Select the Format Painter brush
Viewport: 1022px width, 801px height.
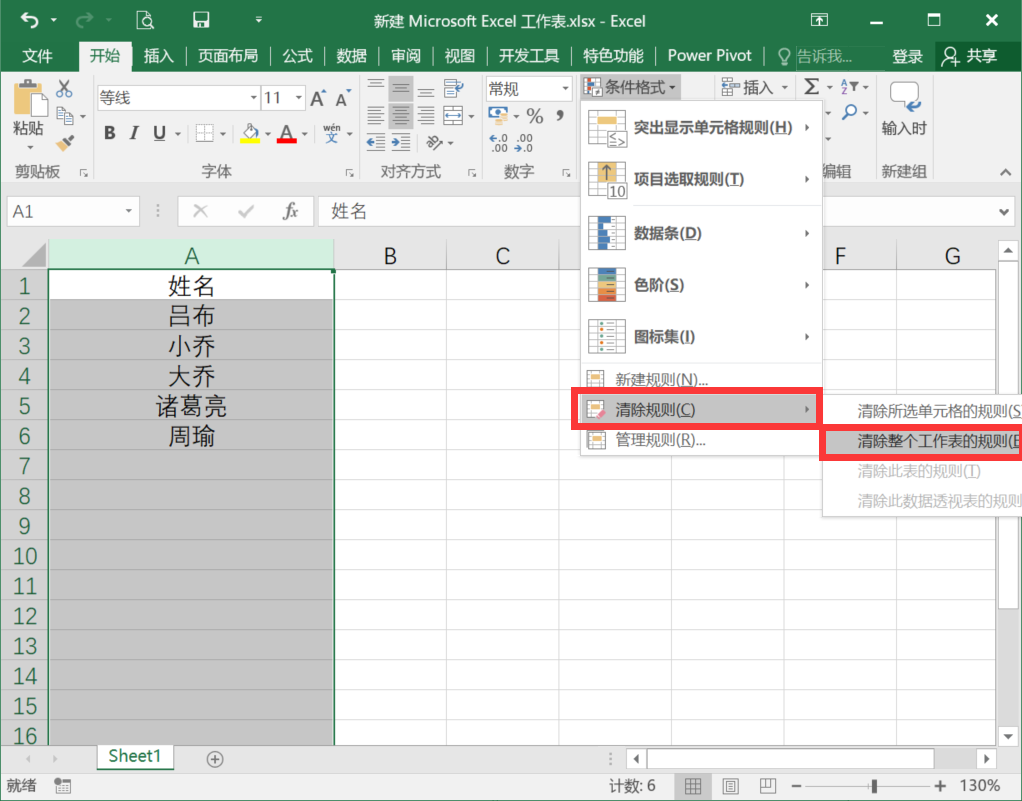65,143
